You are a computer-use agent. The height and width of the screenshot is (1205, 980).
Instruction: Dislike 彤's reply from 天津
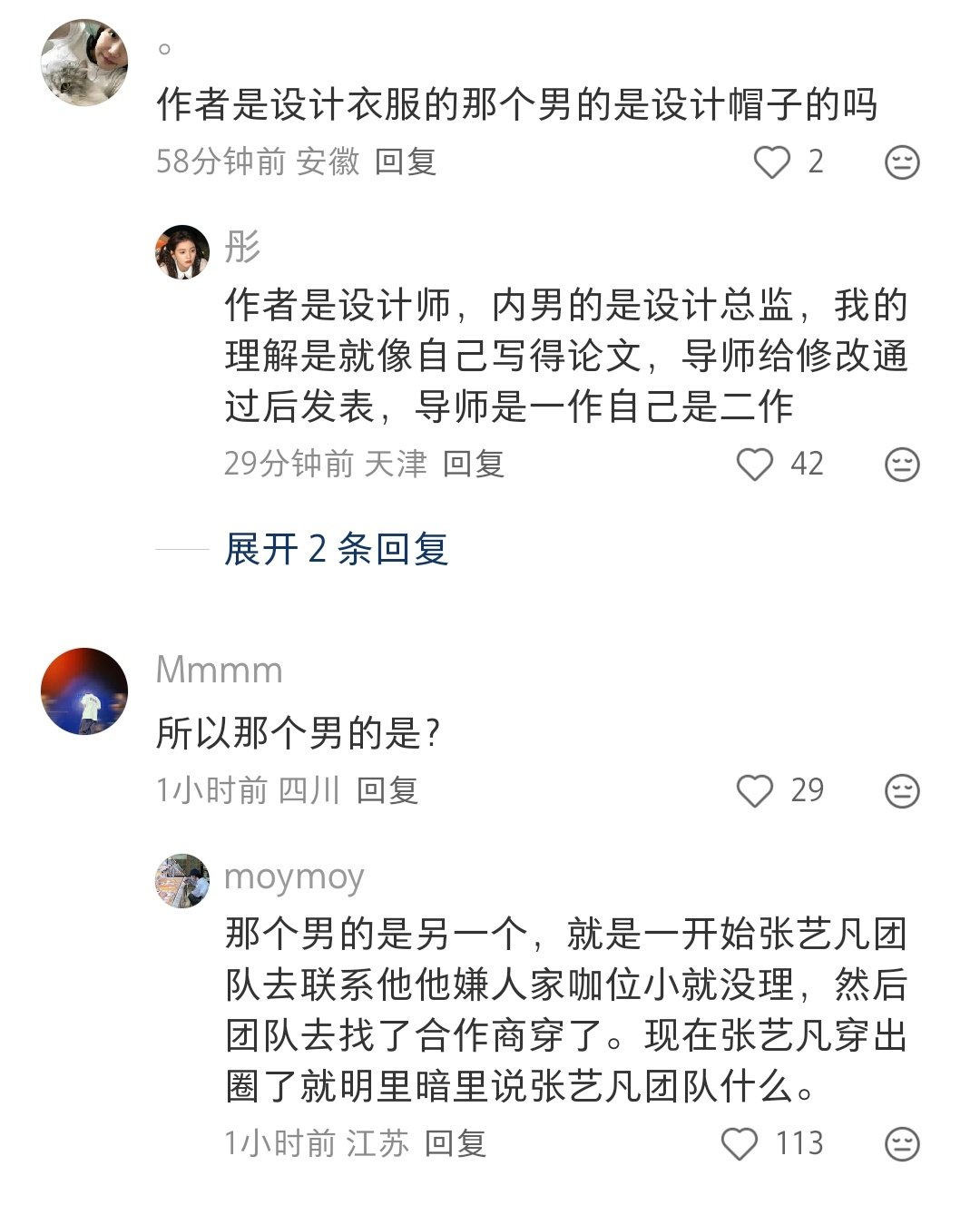[x=902, y=465]
